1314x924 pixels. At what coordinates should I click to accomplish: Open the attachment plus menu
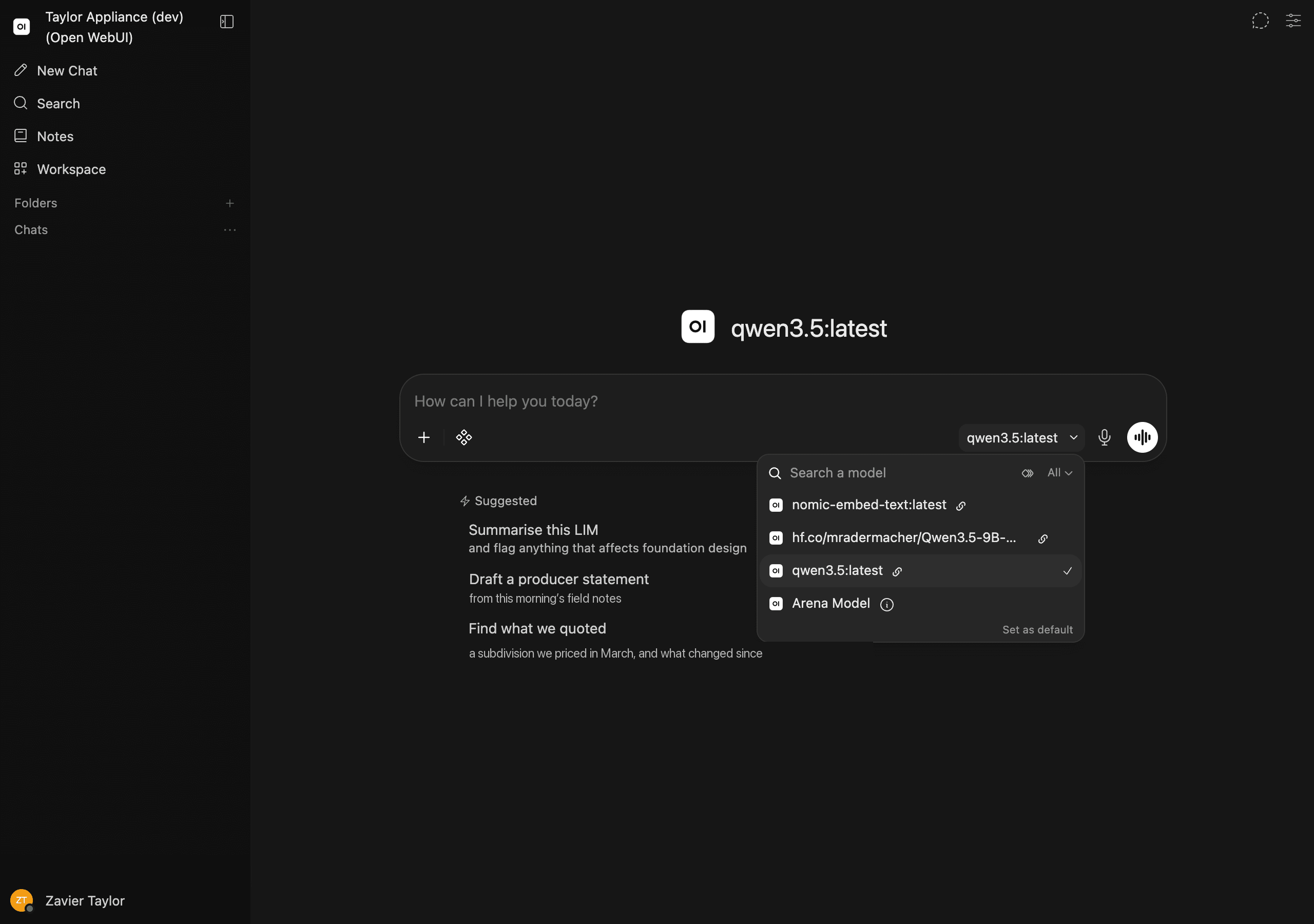[x=423, y=437]
